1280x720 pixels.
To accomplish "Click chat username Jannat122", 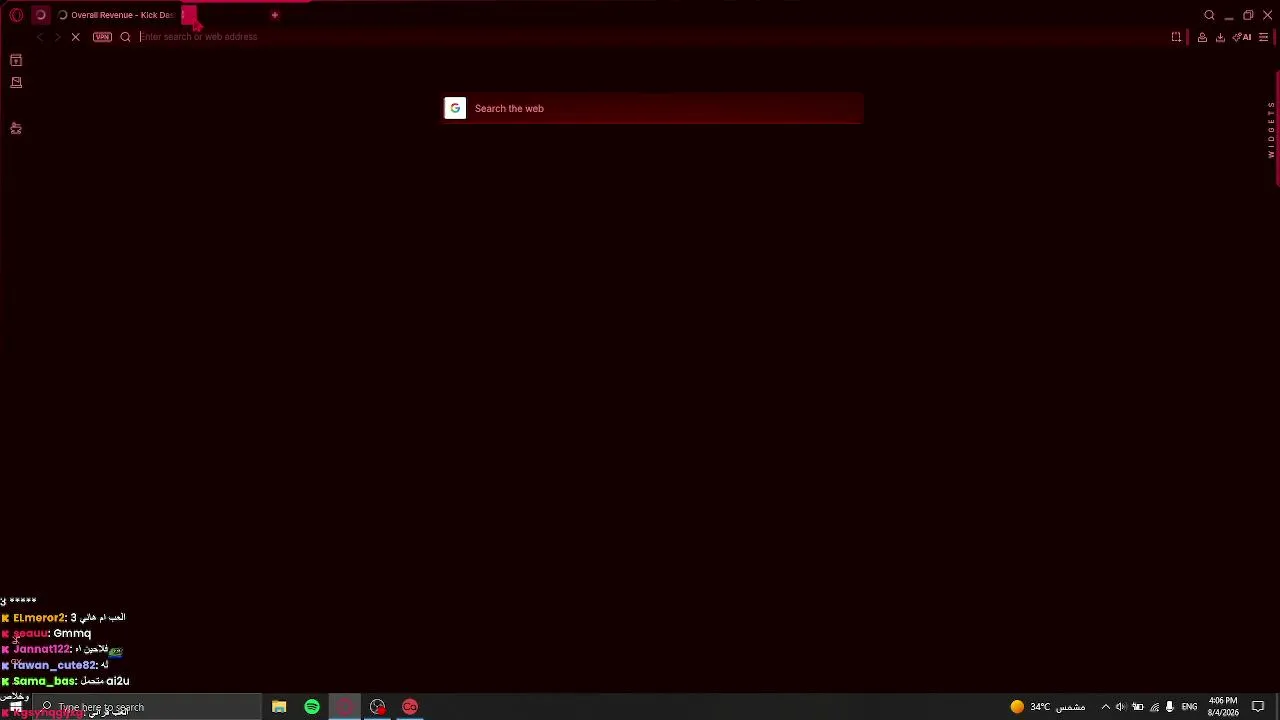I will tap(41, 650).
